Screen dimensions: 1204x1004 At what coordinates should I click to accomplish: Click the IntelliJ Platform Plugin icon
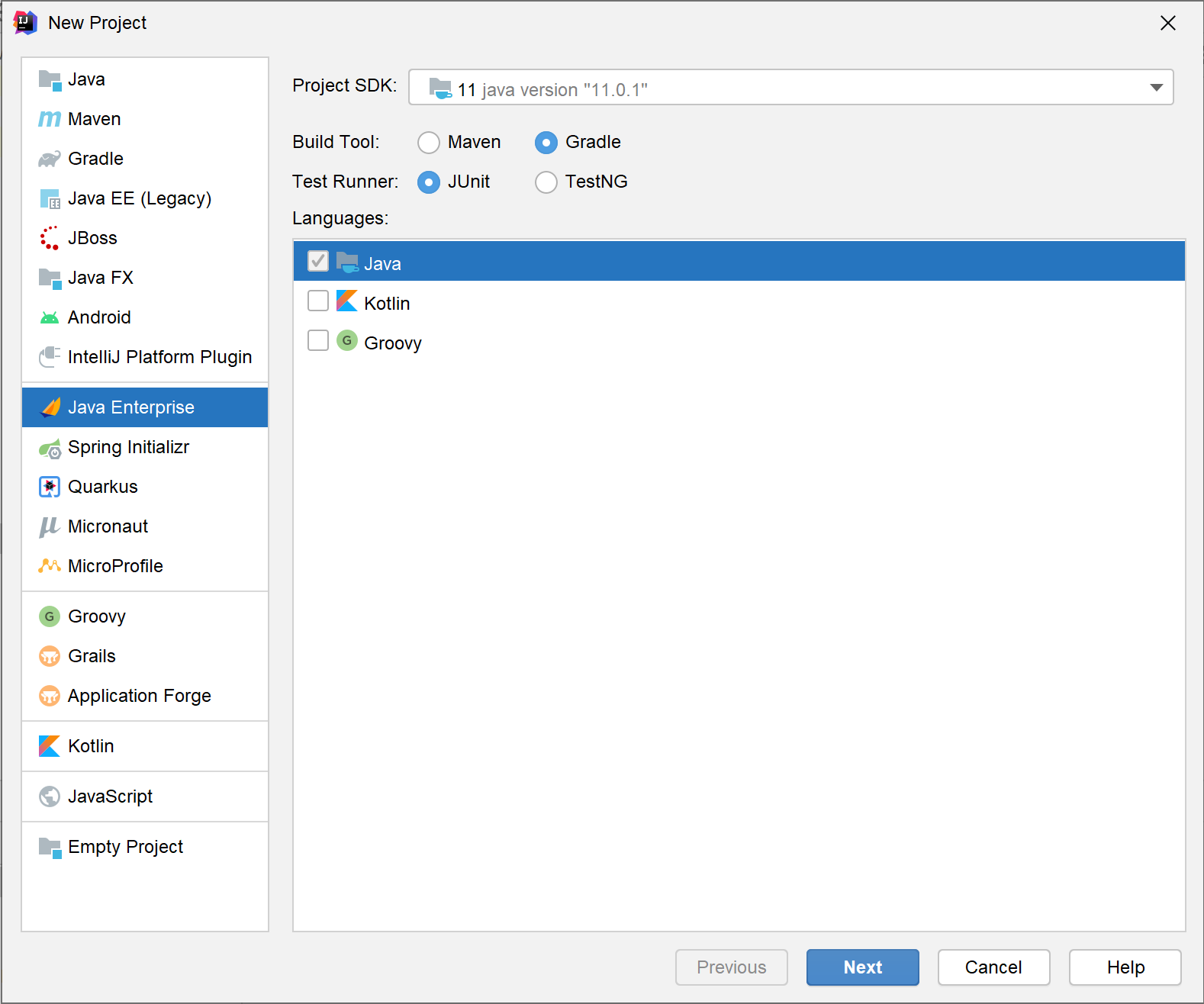click(50, 357)
